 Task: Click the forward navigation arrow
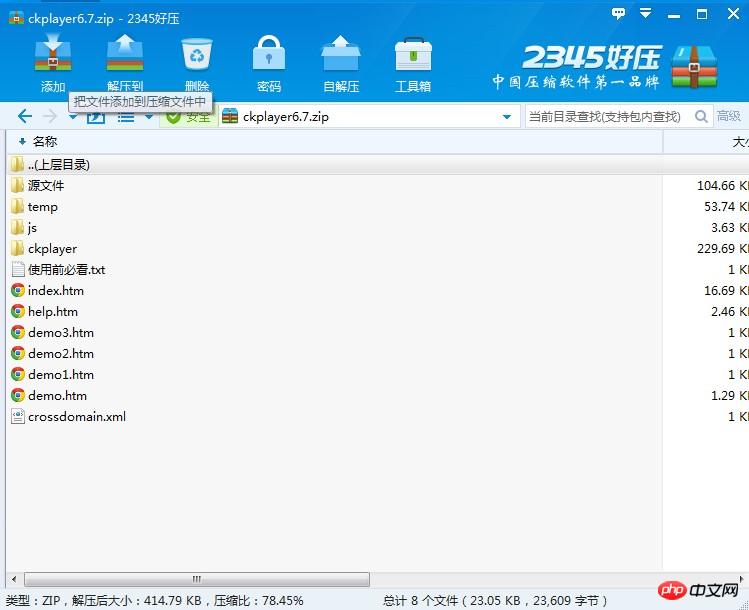tap(50, 116)
